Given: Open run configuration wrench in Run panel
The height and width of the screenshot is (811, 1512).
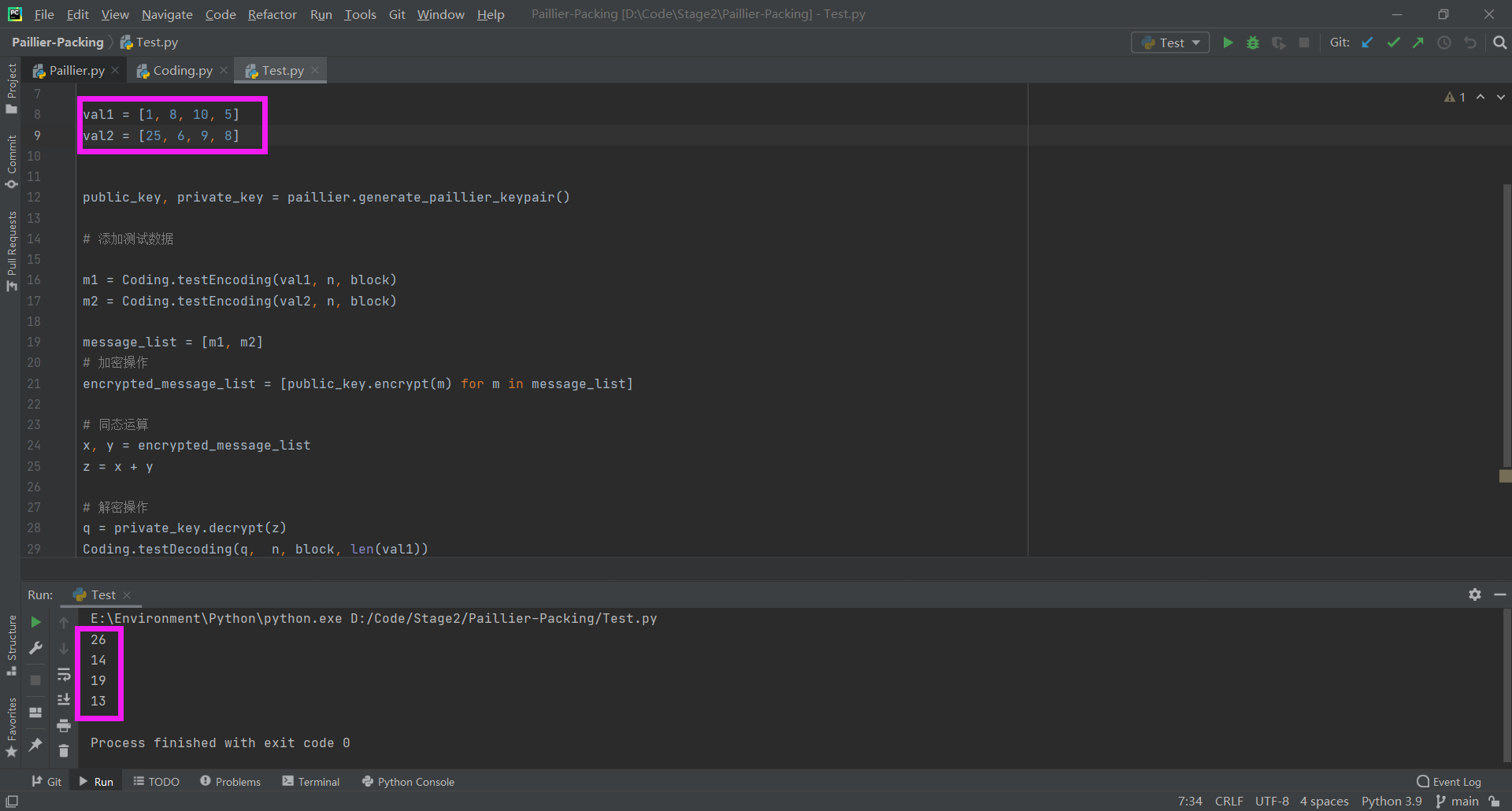Looking at the screenshot, I should [35, 648].
